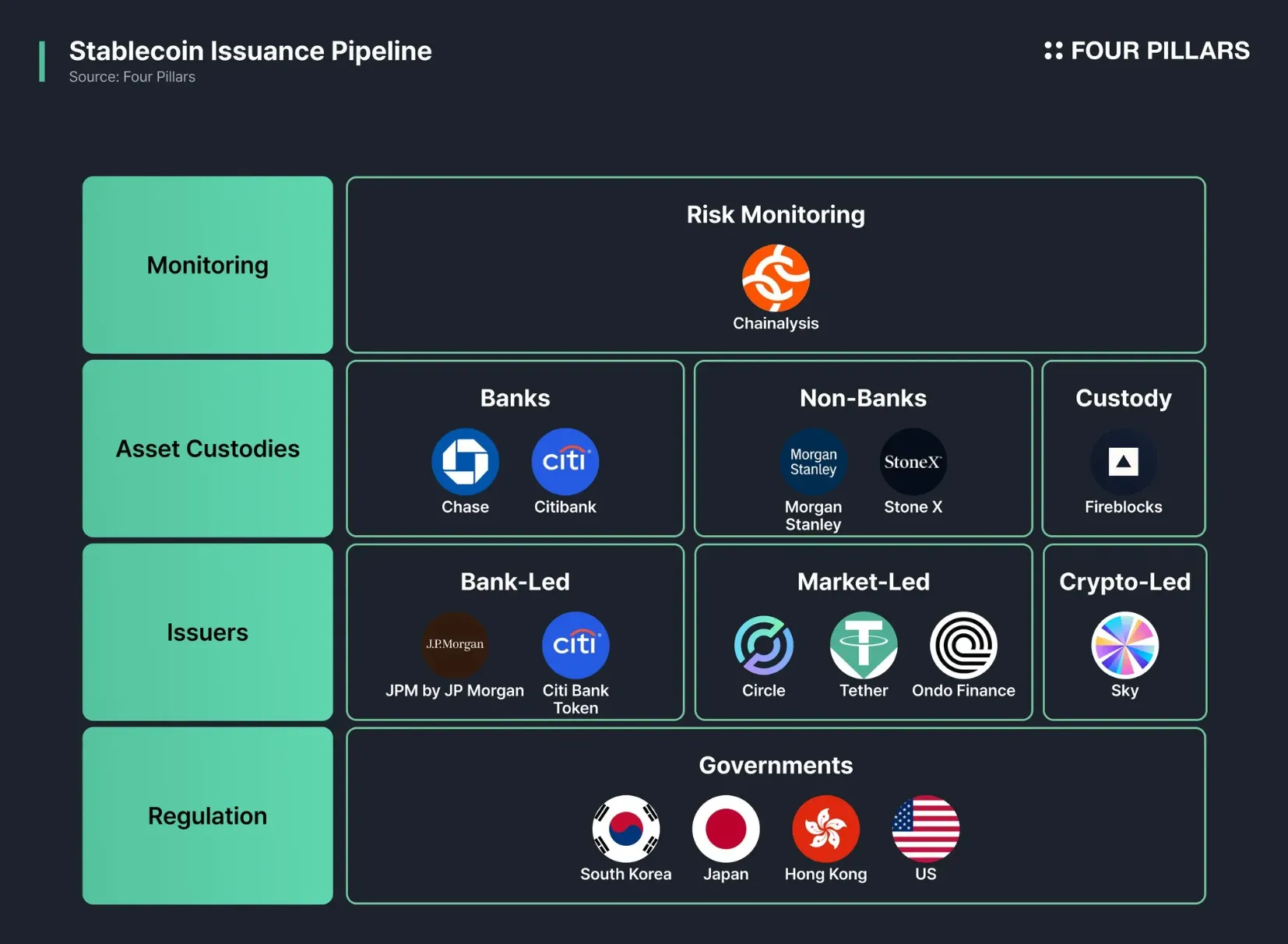The height and width of the screenshot is (944, 1288).
Task: Click the Non-Banks heading
Action: pos(863,398)
